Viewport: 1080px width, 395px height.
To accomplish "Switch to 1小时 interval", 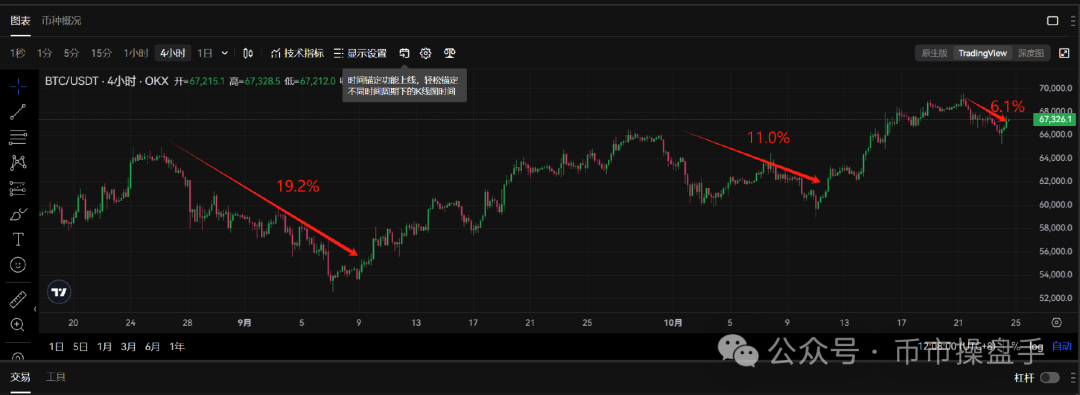I will click(136, 53).
